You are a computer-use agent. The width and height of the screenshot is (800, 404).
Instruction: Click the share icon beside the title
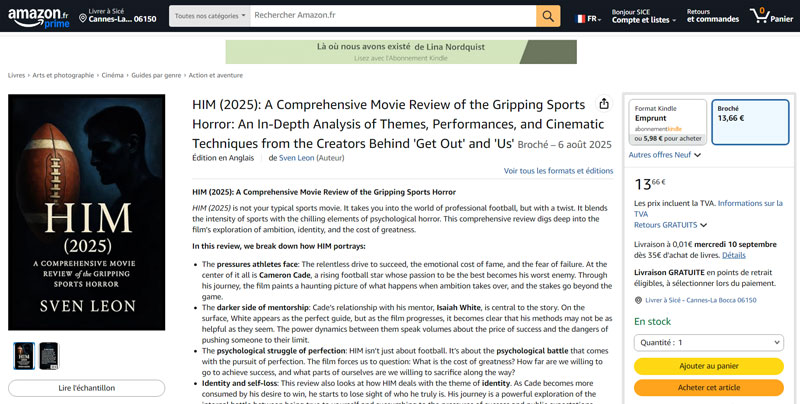pos(604,104)
